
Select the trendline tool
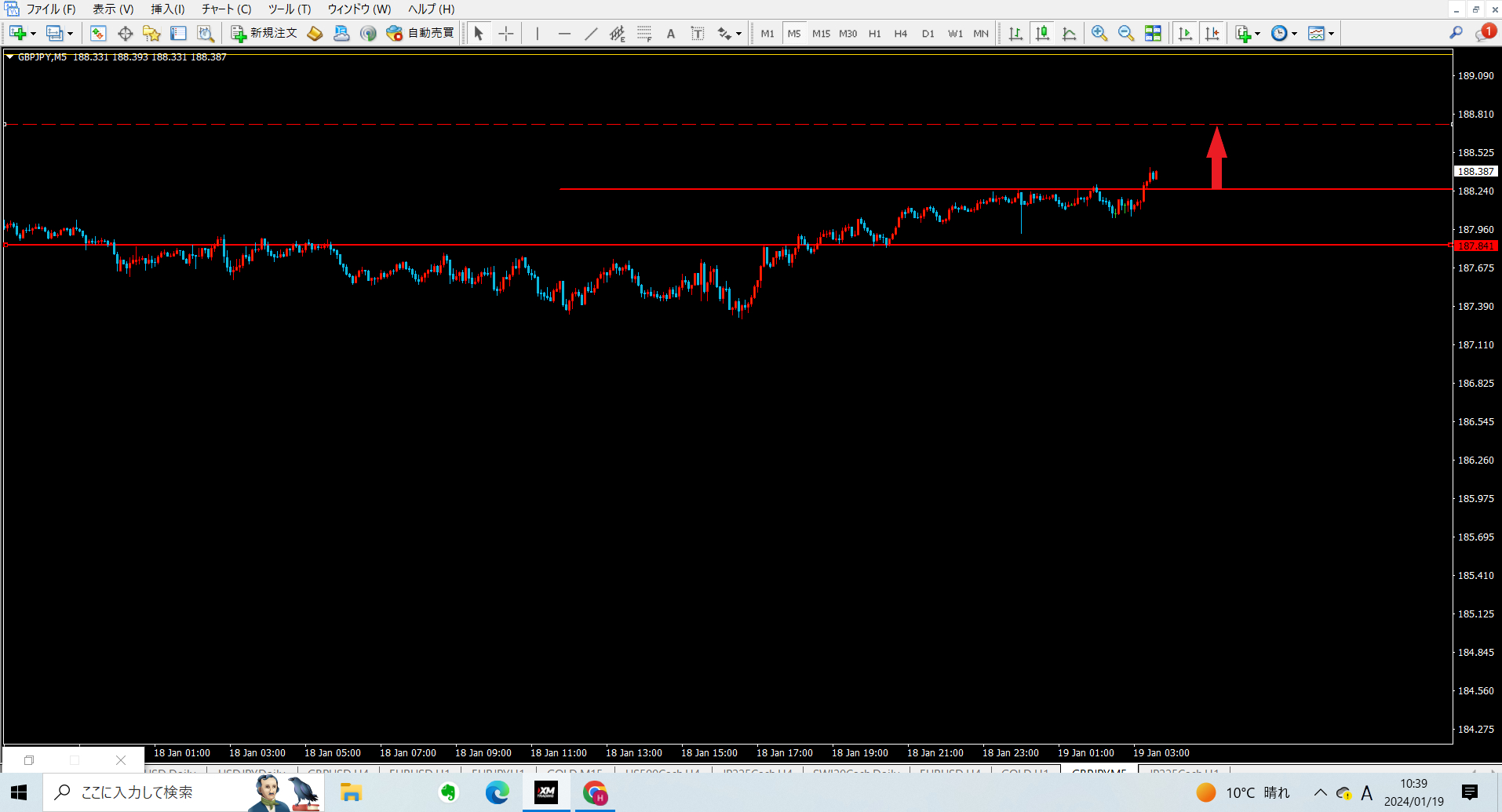(x=591, y=33)
